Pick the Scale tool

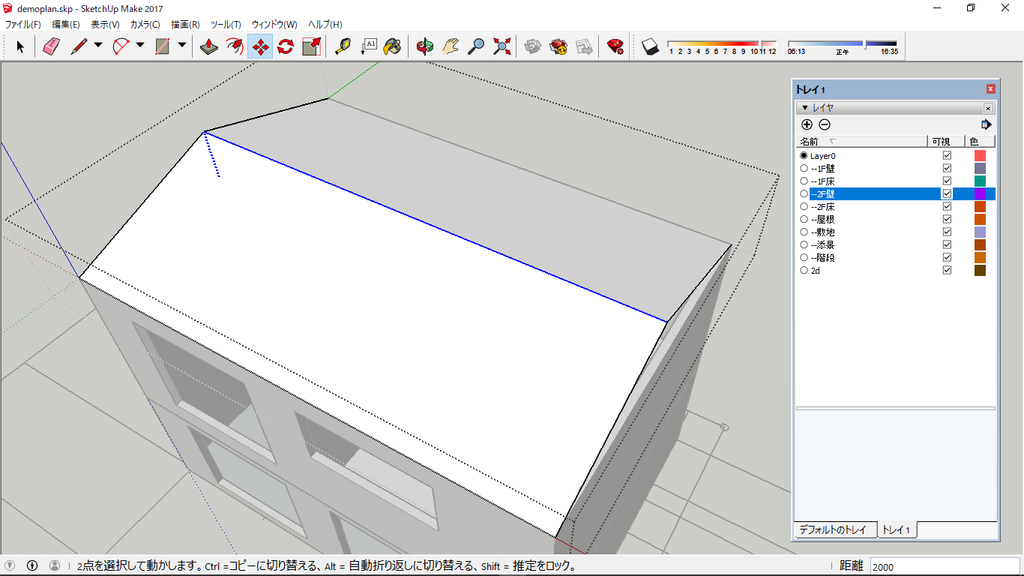click(x=312, y=47)
